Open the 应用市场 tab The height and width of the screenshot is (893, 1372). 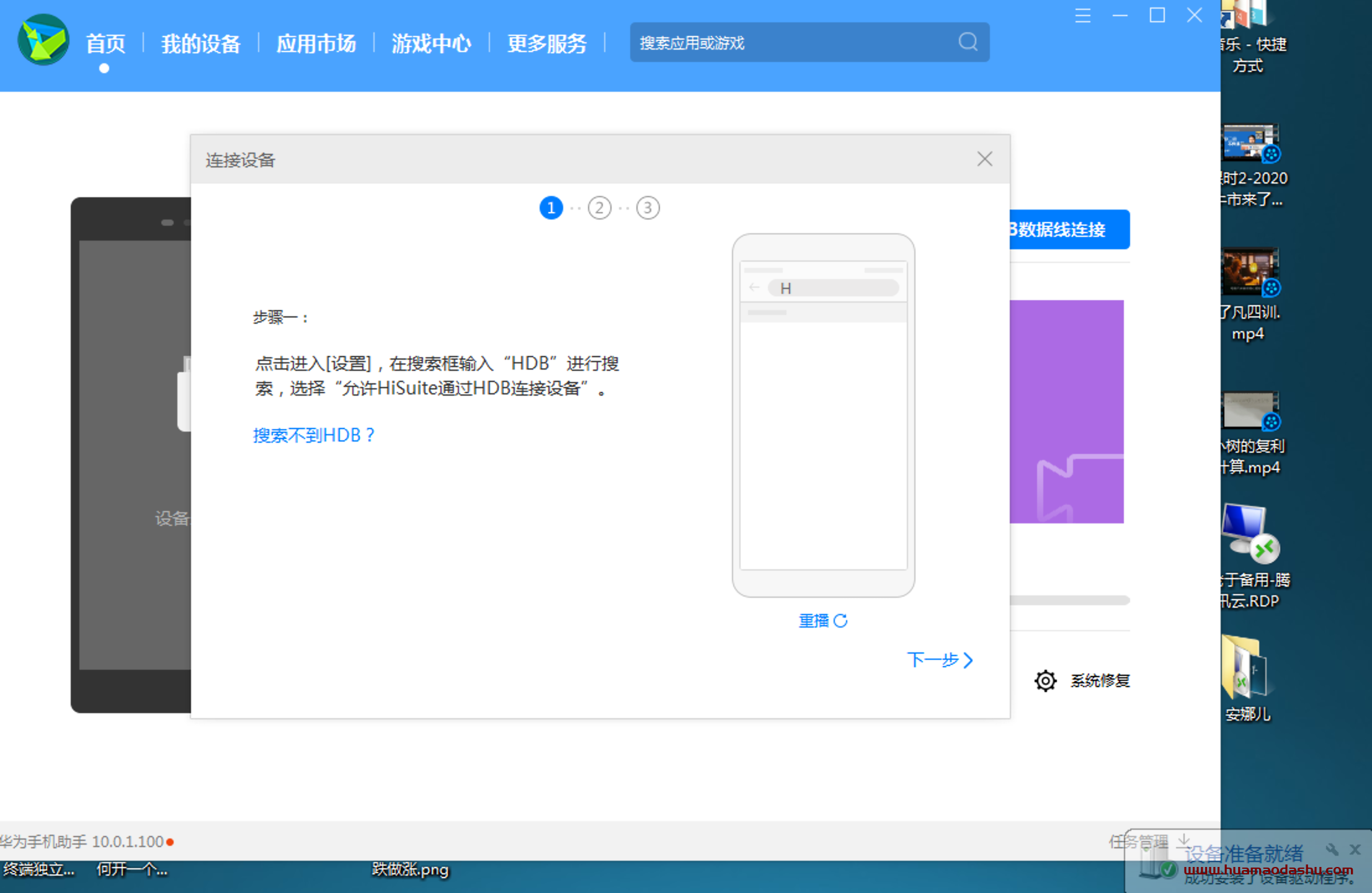pos(316,43)
